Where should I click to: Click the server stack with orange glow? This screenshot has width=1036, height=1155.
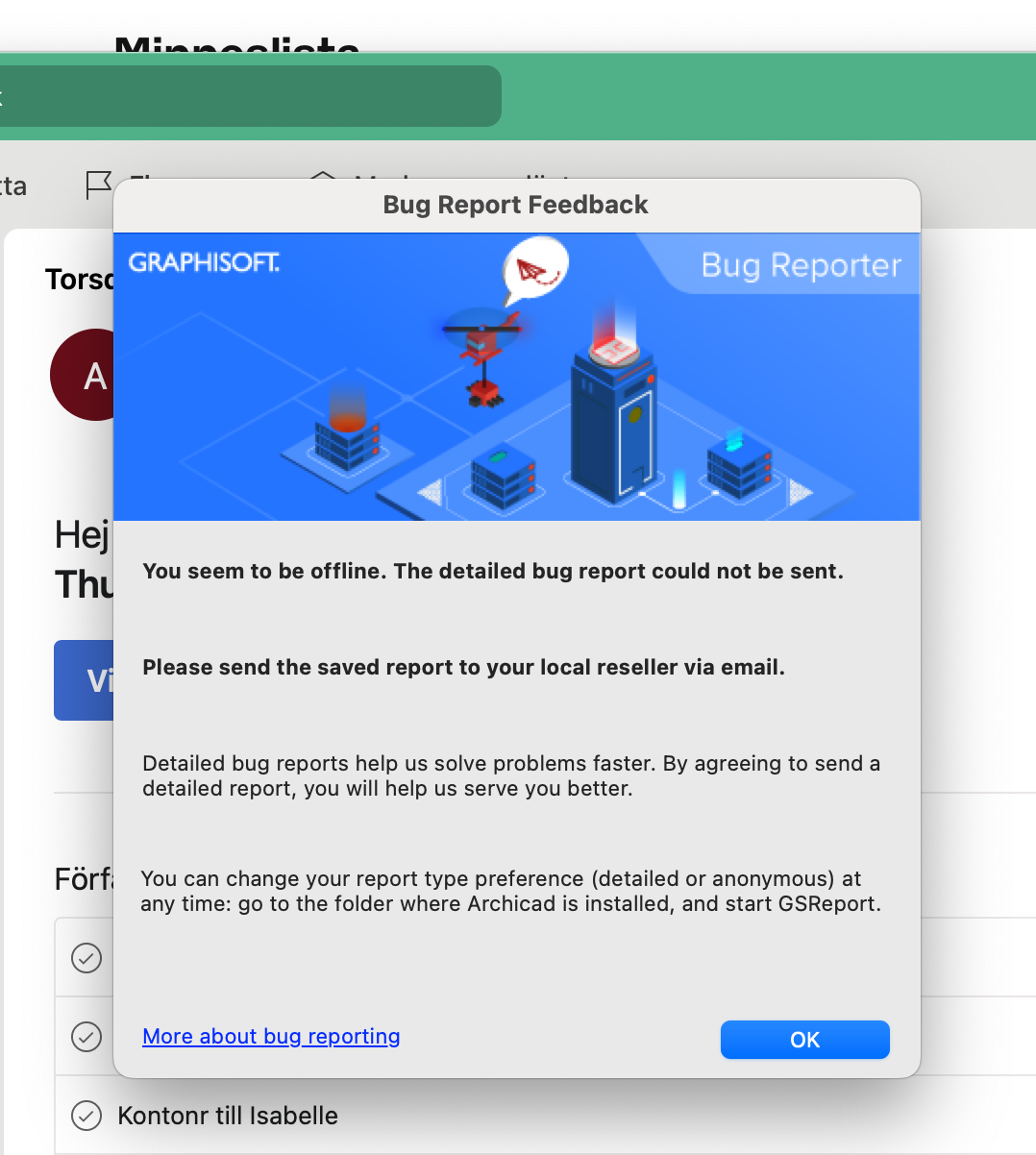tap(346, 439)
